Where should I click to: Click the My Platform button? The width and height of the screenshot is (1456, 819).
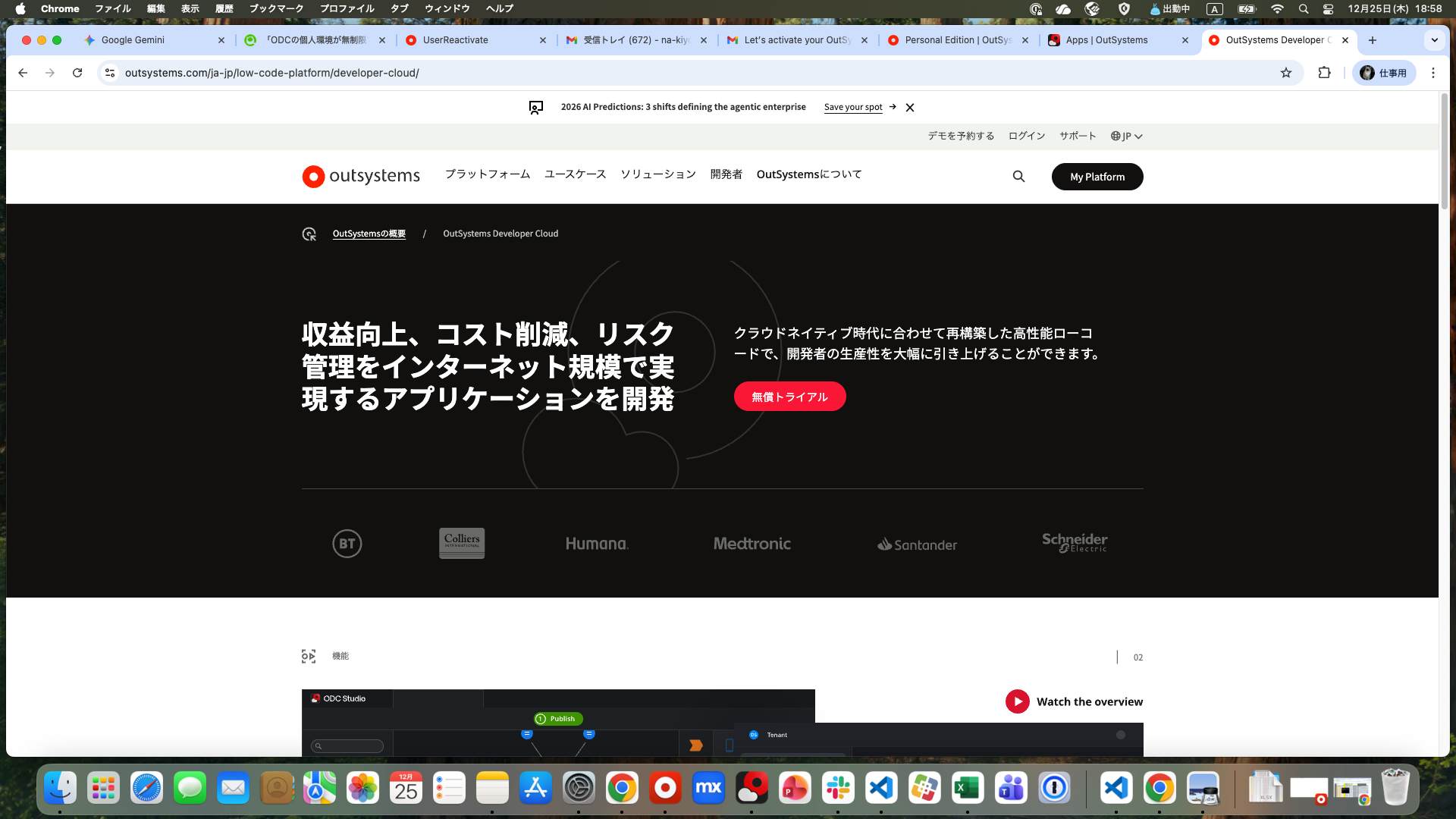[x=1097, y=177]
